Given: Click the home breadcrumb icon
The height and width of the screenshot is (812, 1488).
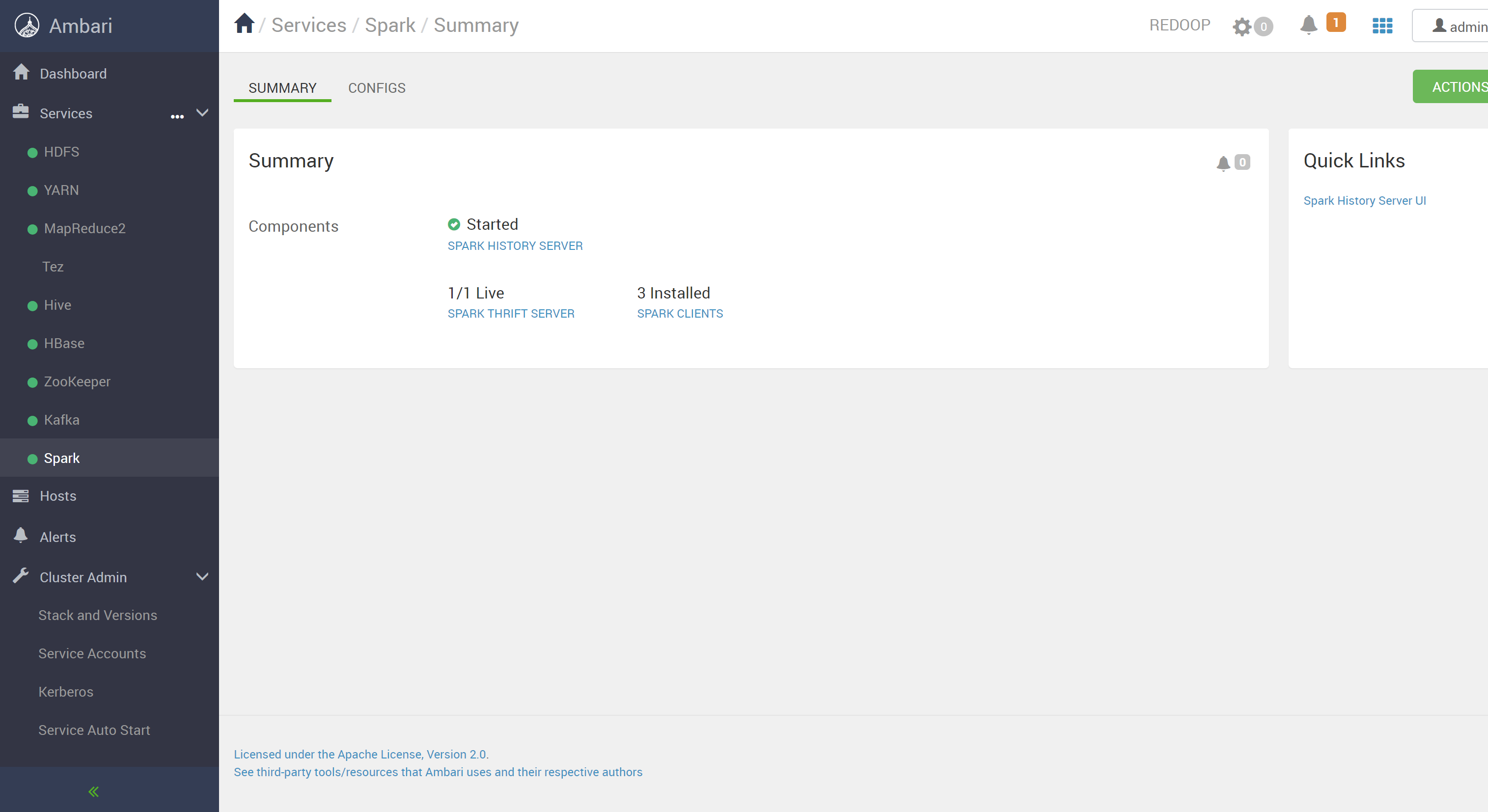Looking at the screenshot, I should coord(245,24).
